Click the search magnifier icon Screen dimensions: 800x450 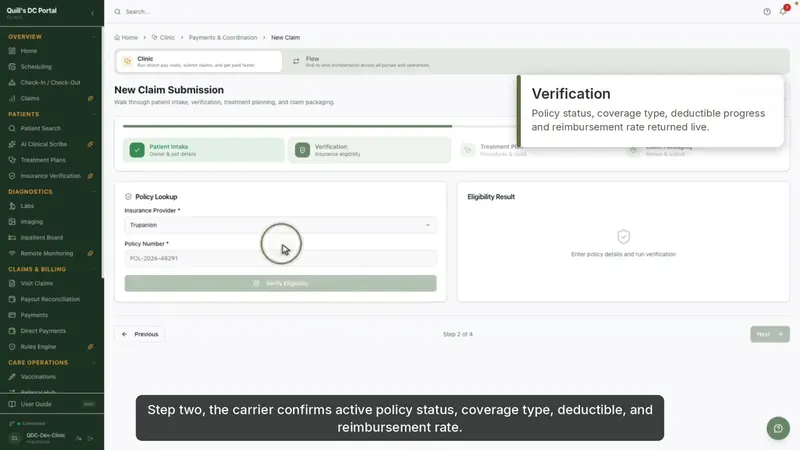[x=118, y=12]
